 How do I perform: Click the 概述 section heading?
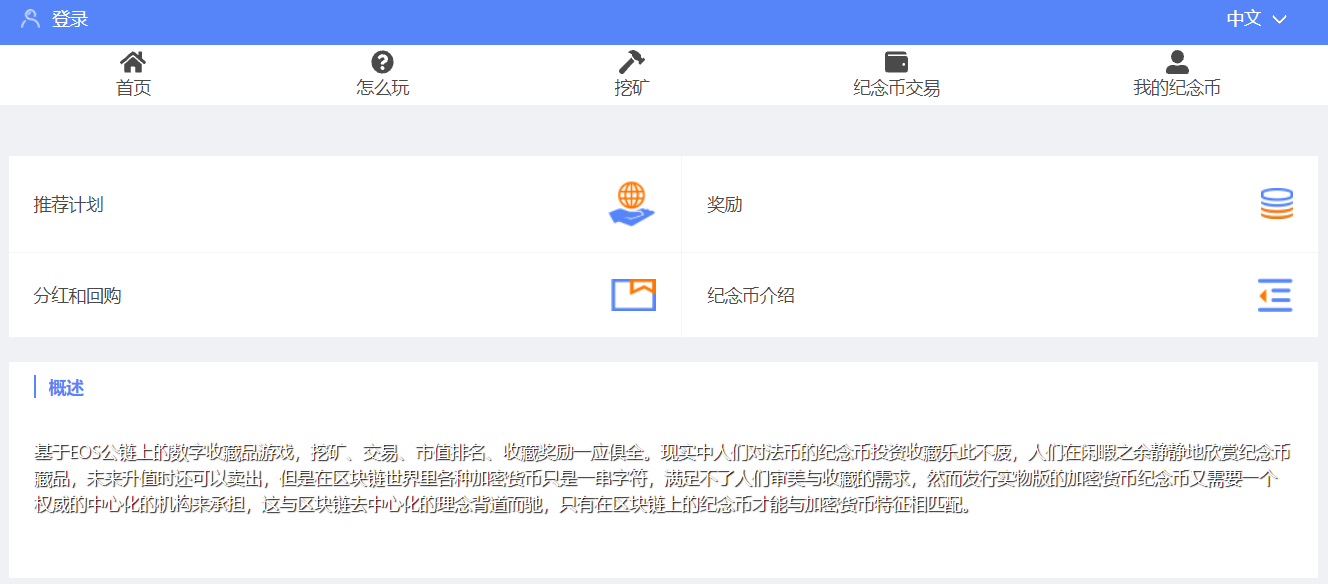(66, 388)
